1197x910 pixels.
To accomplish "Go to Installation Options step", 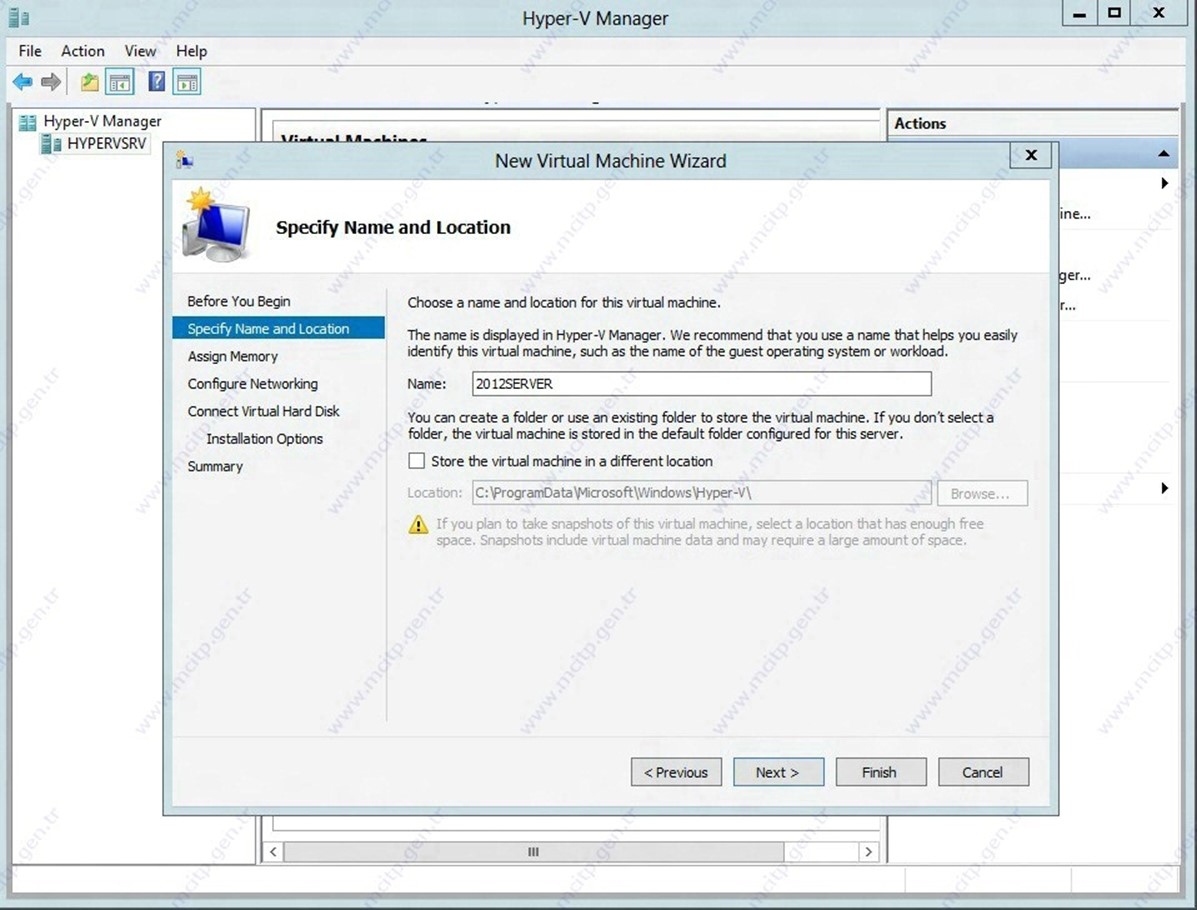I will pos(264,439).
